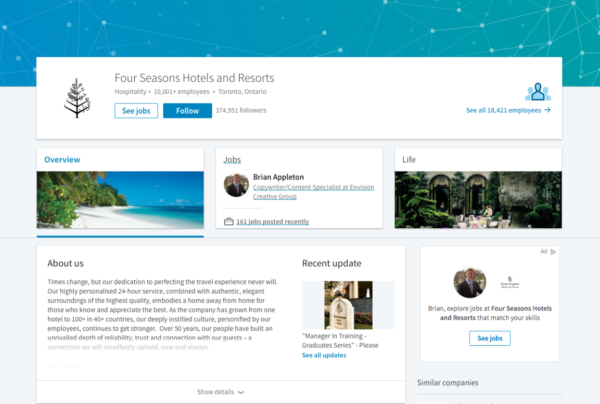The height and width of the screenshot is (404, 600).
Task: Click the Show details label
Action: pyautogui.click(x=215, y=392)
